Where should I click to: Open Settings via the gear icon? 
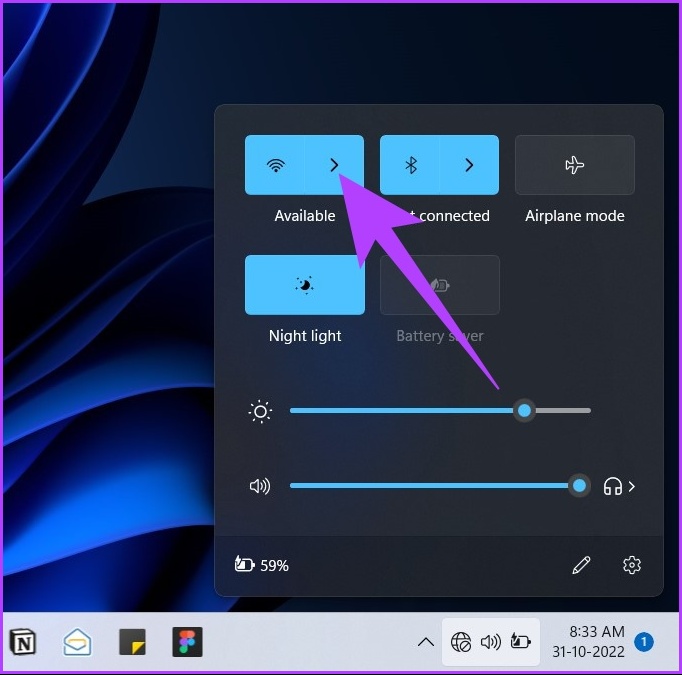(631, 565)
